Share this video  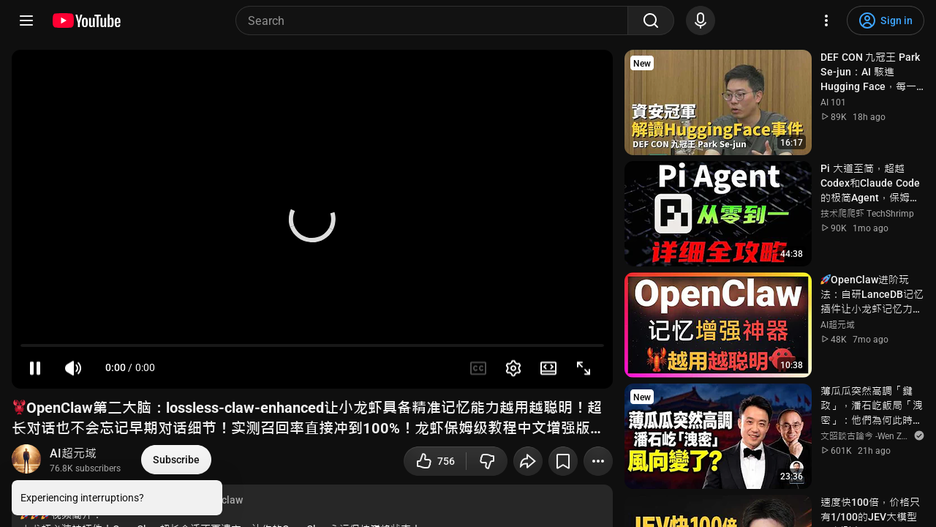pos(528,461)
